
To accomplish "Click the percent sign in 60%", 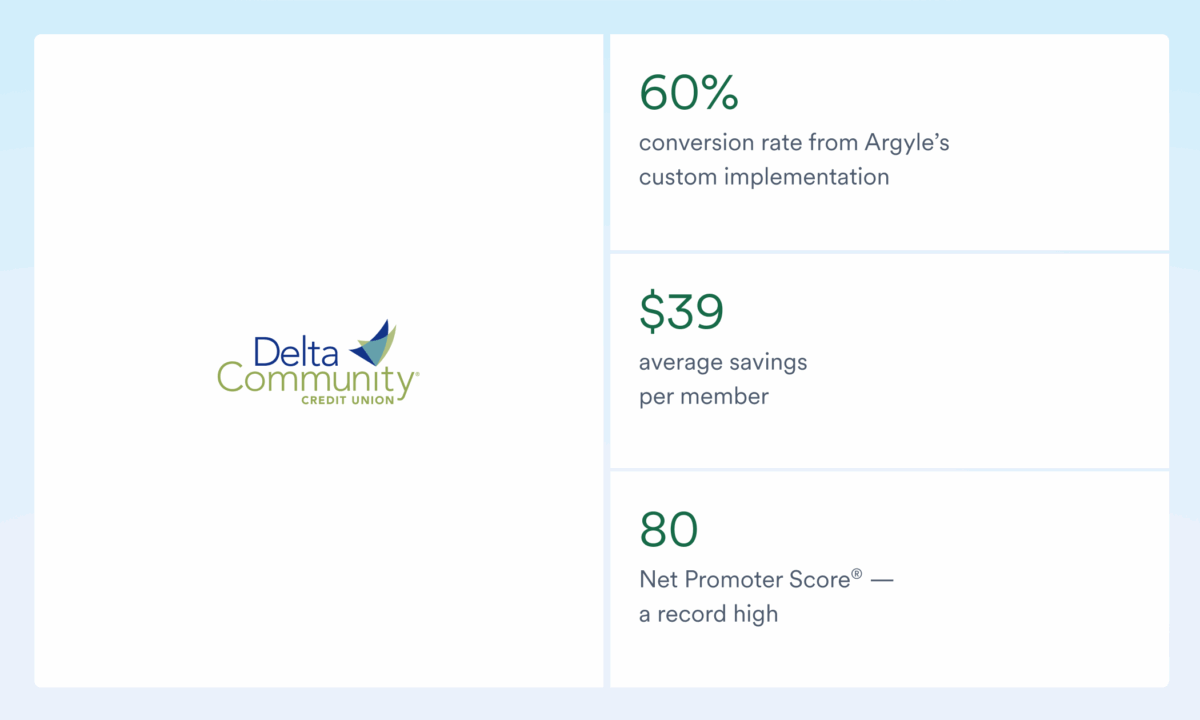I will click(717, 93).
